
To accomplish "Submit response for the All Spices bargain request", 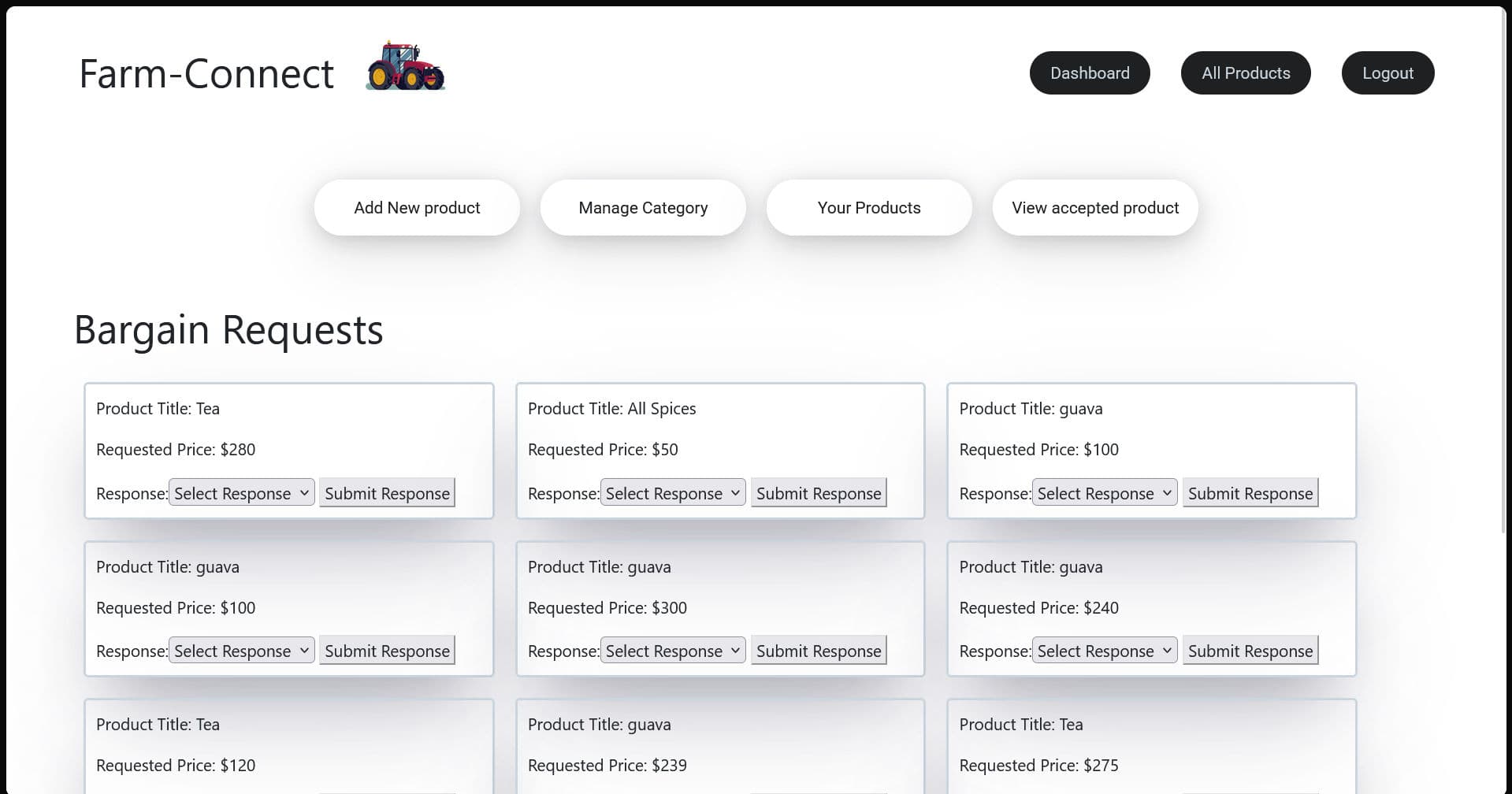I will (x=818, y=492).
